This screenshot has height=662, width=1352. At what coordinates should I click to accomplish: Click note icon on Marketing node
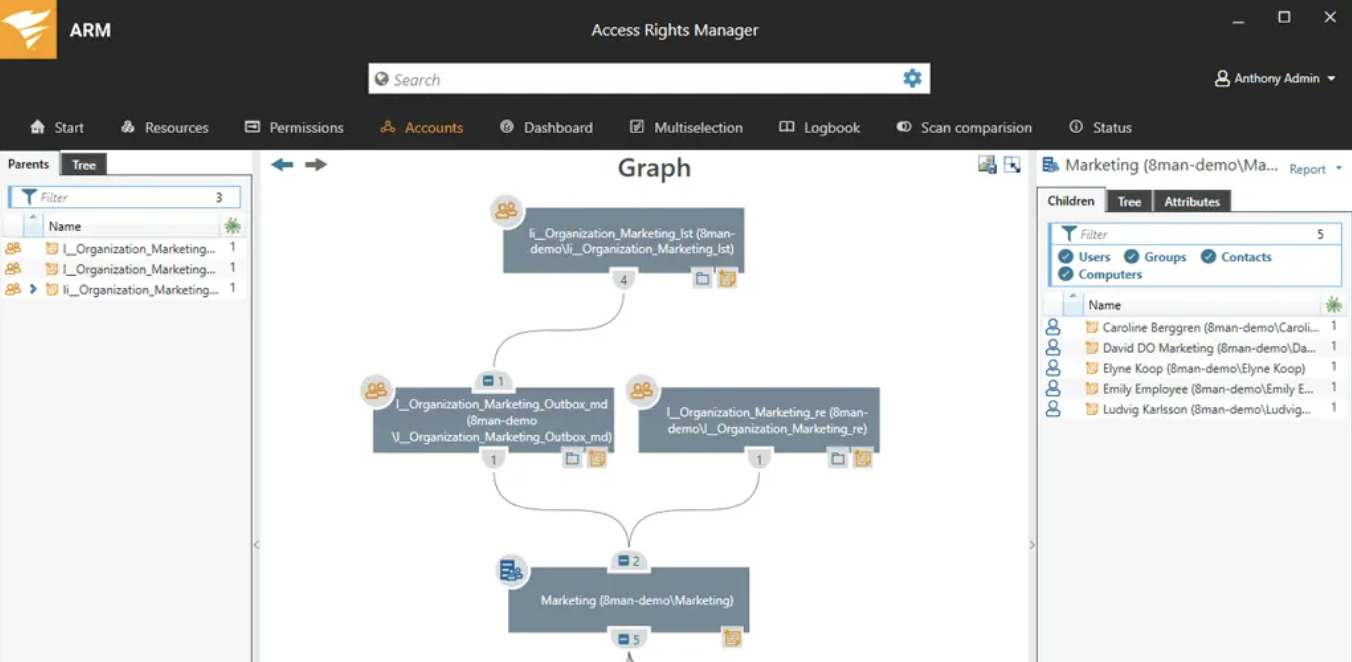pos(732,638)
